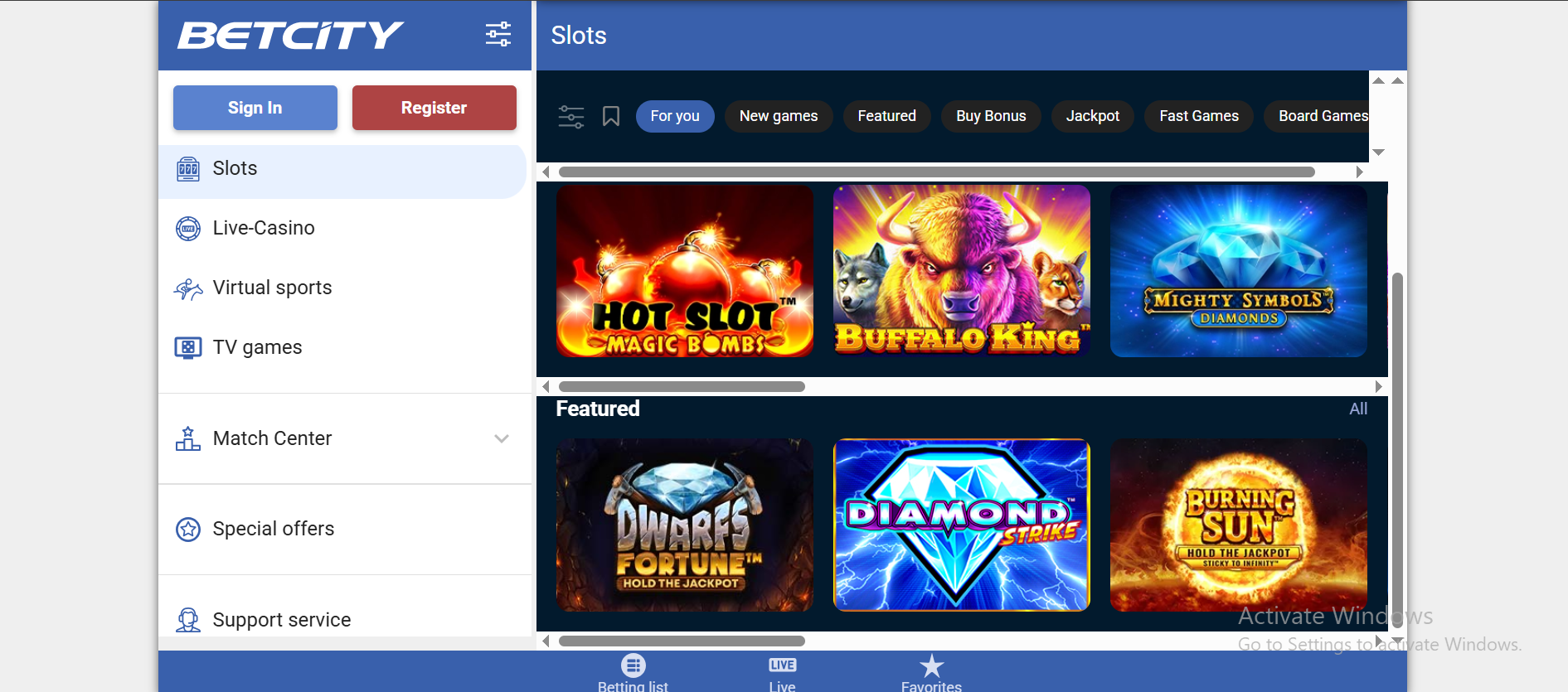This screenshot has height=692, width=1568.
Task: Select the Buy Bonus category tab
Action: pyautogui.click(x=991, y=116)
